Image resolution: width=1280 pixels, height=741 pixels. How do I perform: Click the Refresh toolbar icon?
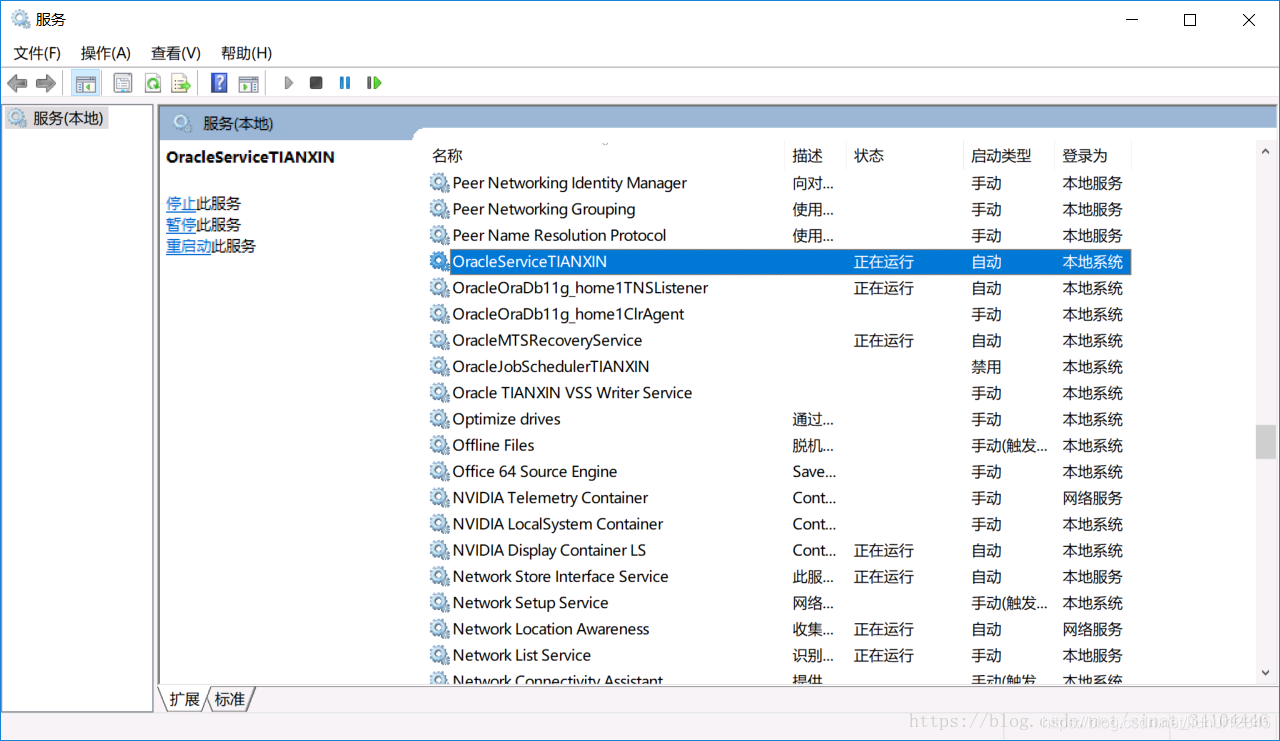click(x=152, y=83)
